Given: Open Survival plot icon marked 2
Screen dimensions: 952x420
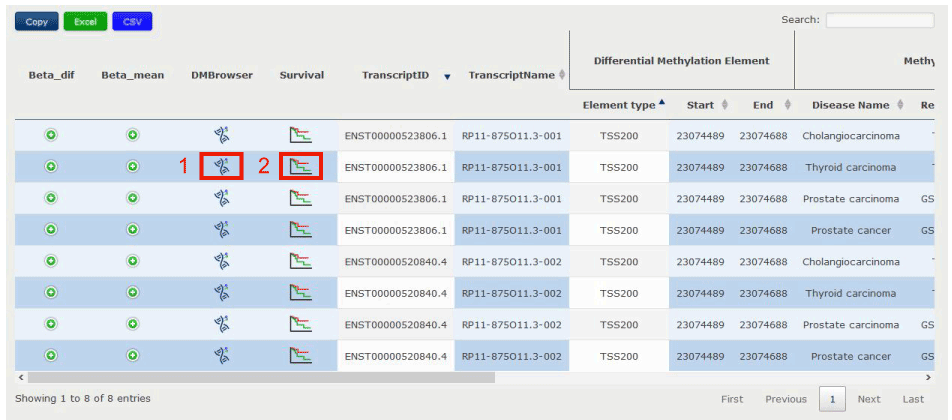Looking at the screenshot, I should (x=301, y=167).
